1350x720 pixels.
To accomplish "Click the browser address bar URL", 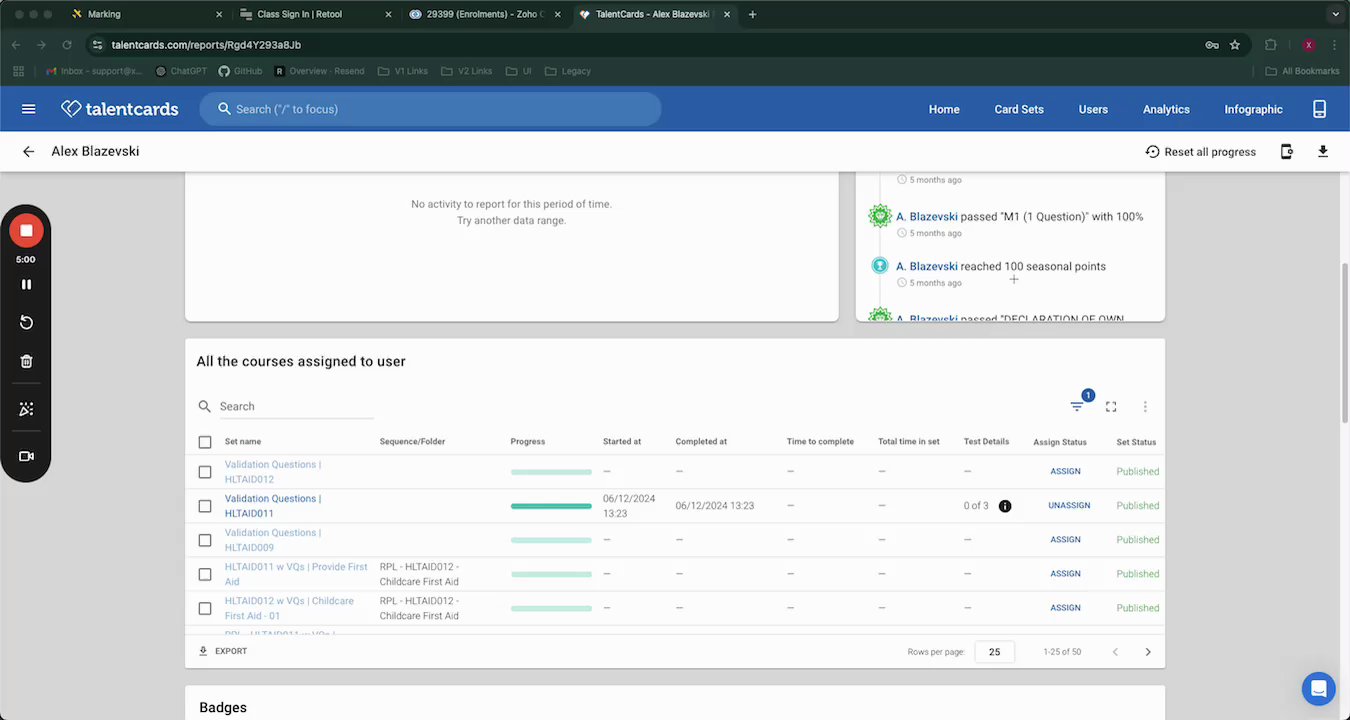I will click(x=206, y=45).
